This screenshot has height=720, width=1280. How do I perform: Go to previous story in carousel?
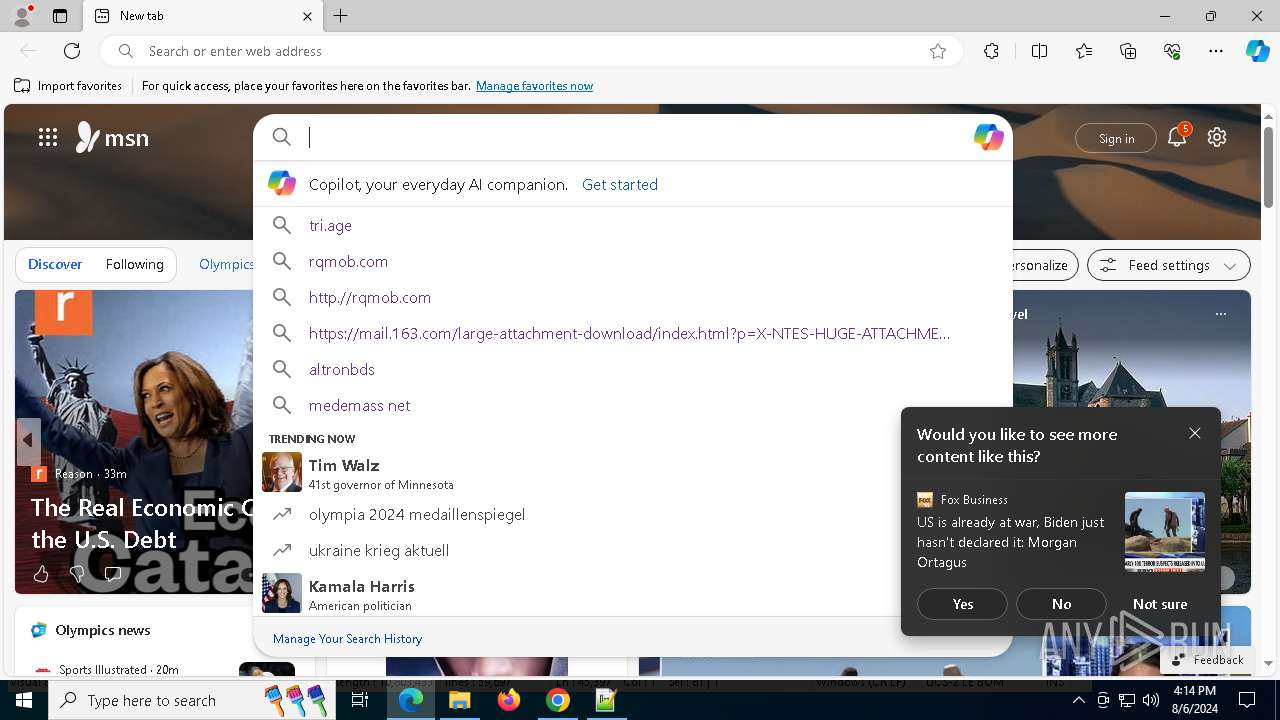(28, 440)
